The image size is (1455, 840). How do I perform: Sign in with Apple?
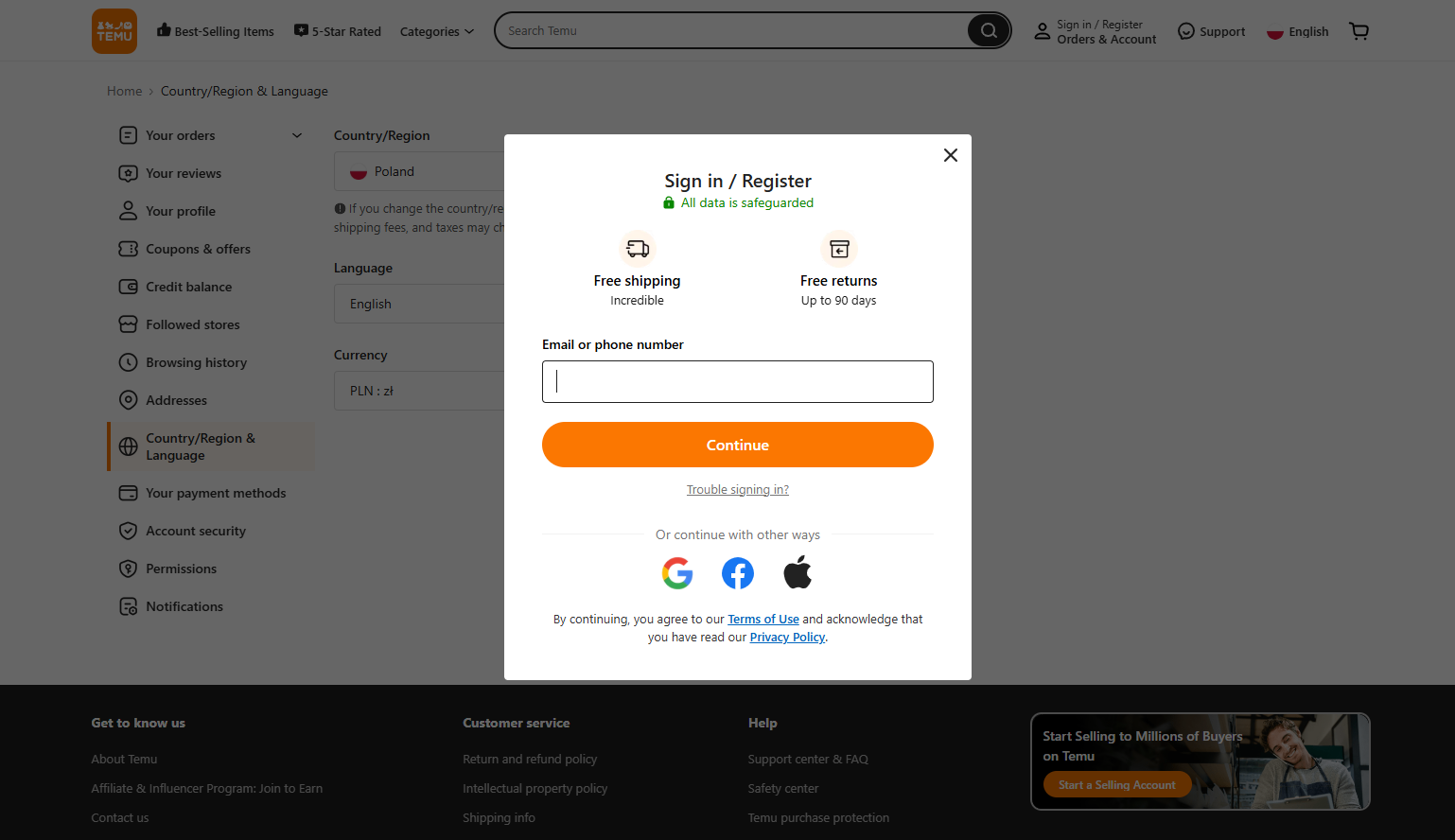pyautogui.click(x=798, y=572)
